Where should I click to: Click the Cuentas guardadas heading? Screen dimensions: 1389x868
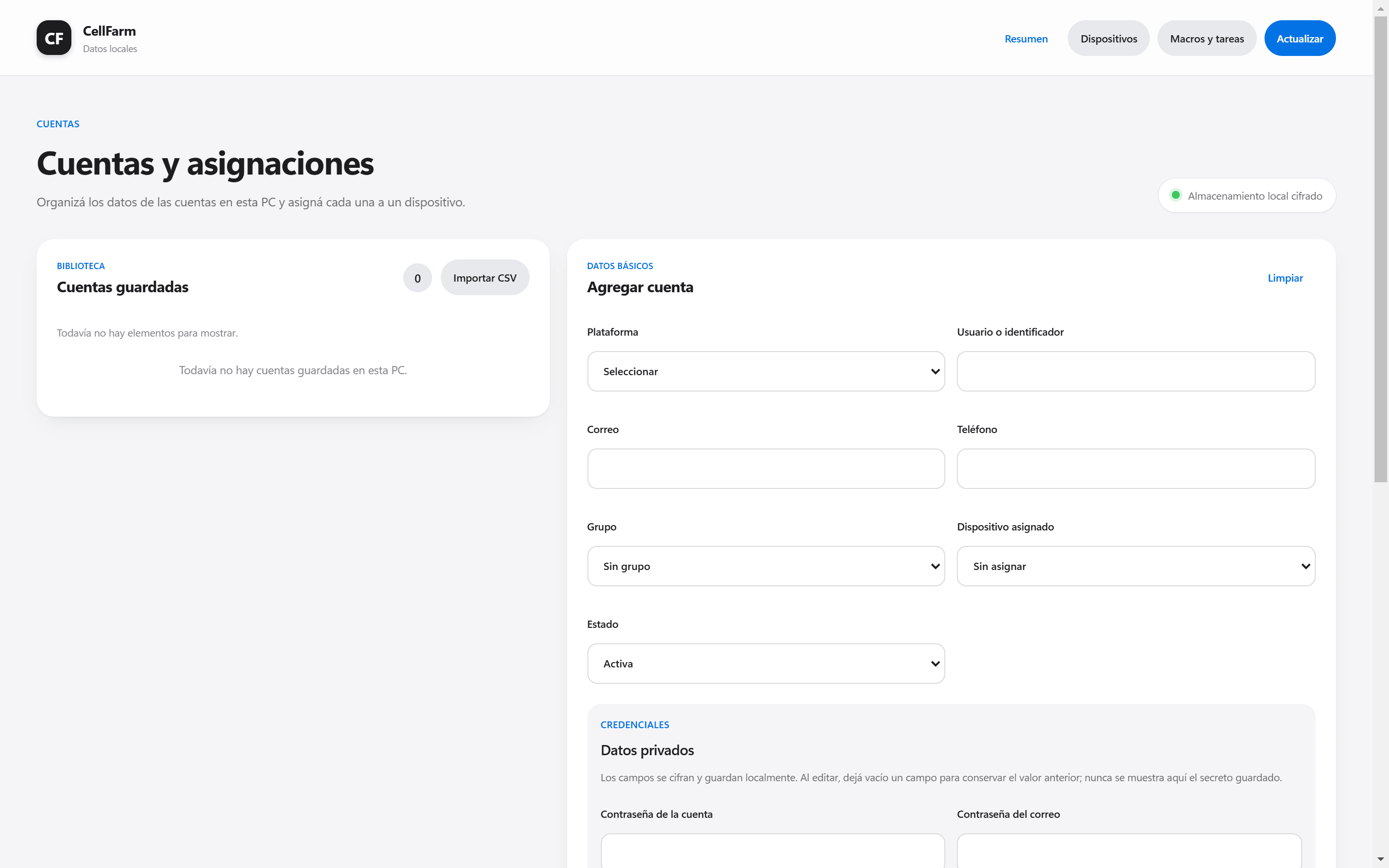122,287
